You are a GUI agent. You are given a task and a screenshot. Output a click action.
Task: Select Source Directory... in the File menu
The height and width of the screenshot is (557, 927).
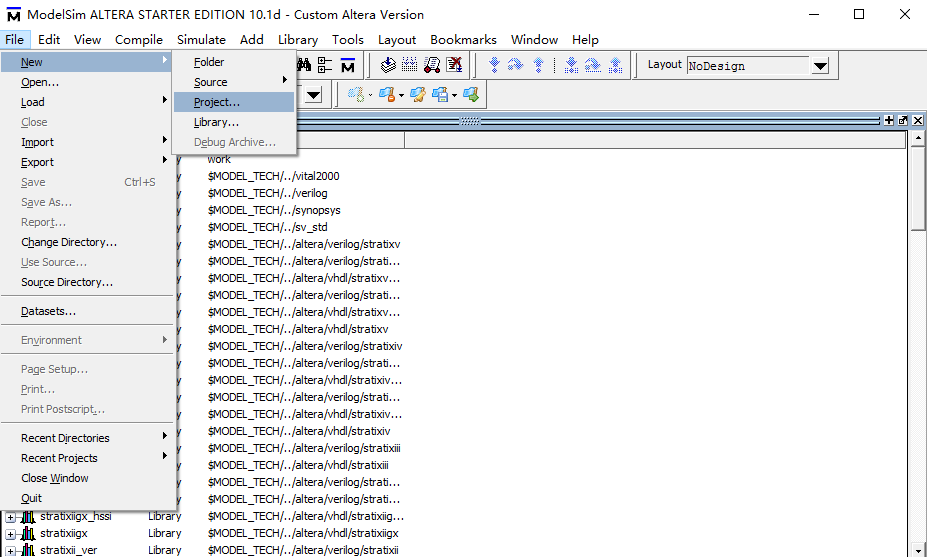pos(86,282)
